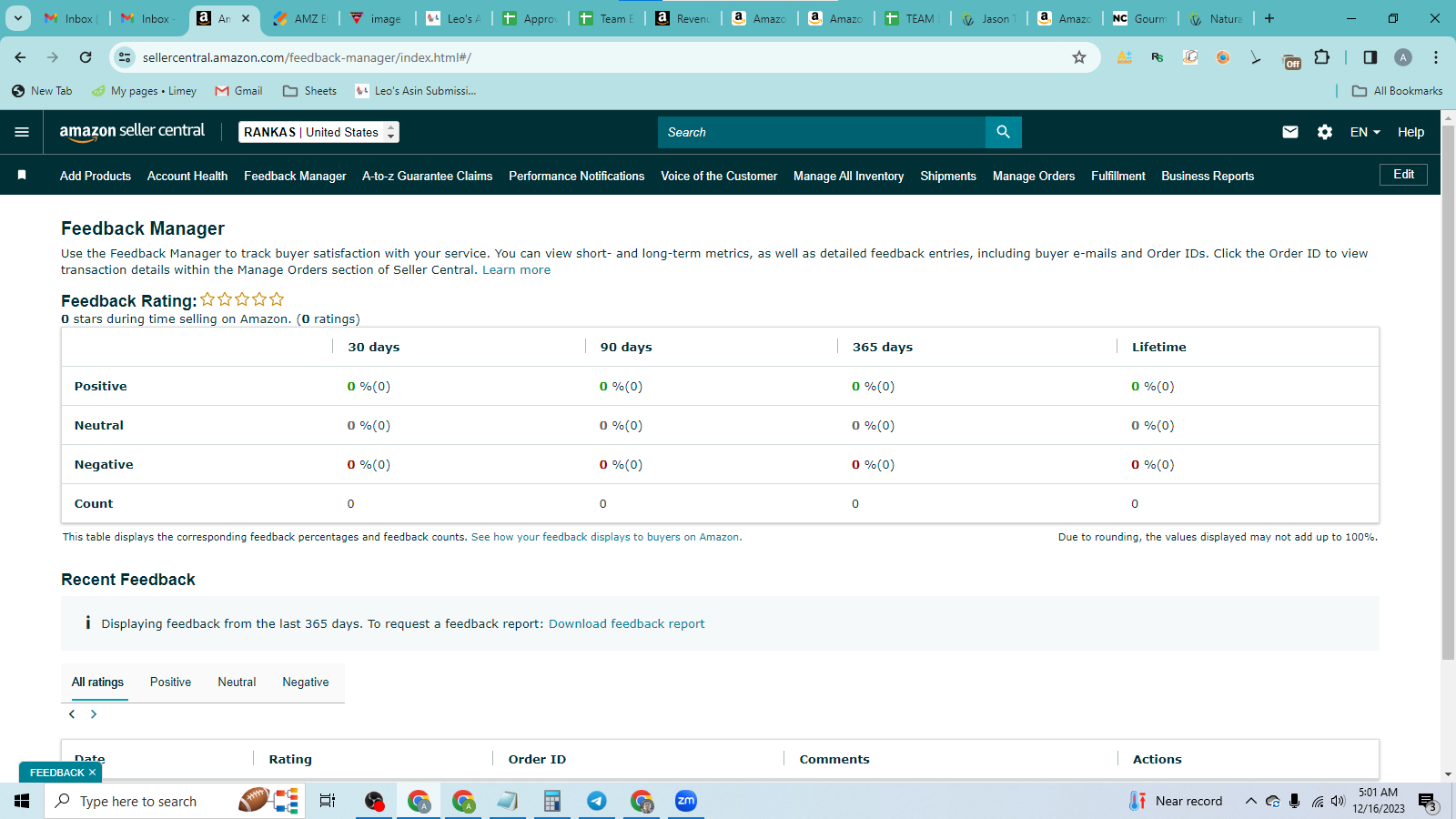Click the Edit button in navigation bar
The height and width of the screenshot is (819, 1456).
pyautogui.click(x=1404, y=175)
